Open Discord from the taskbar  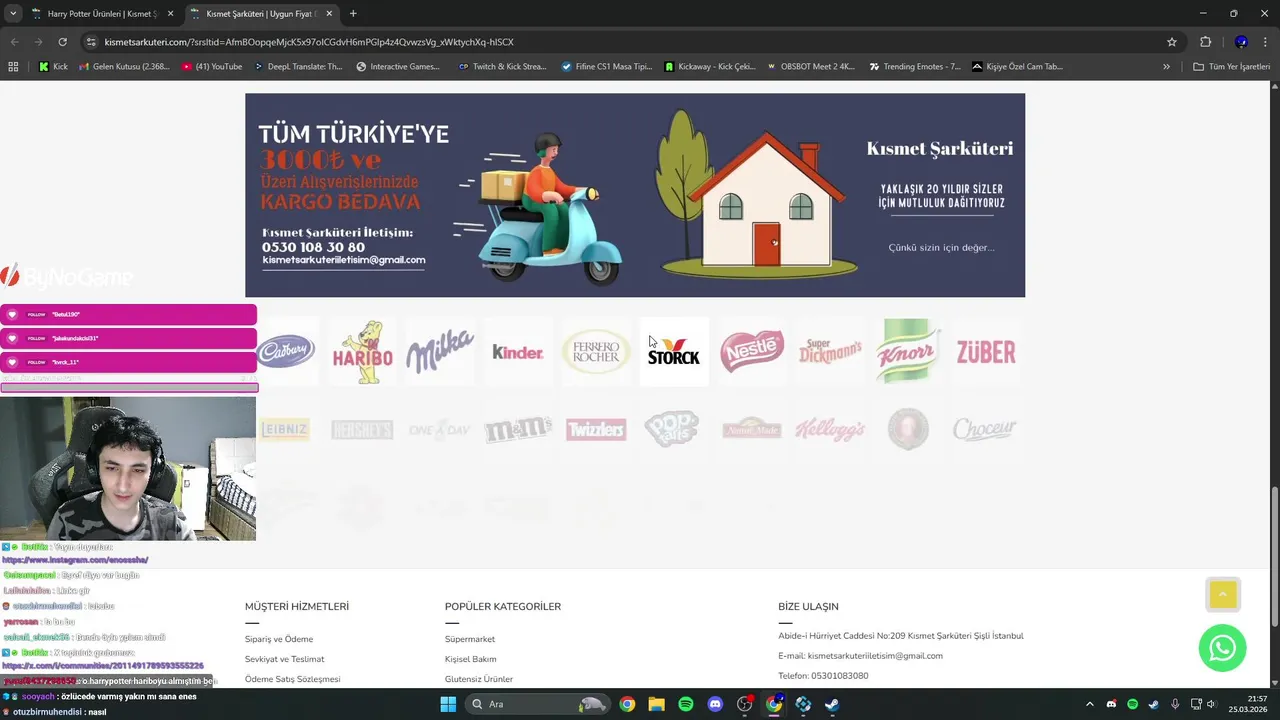(x=715, y=704)
